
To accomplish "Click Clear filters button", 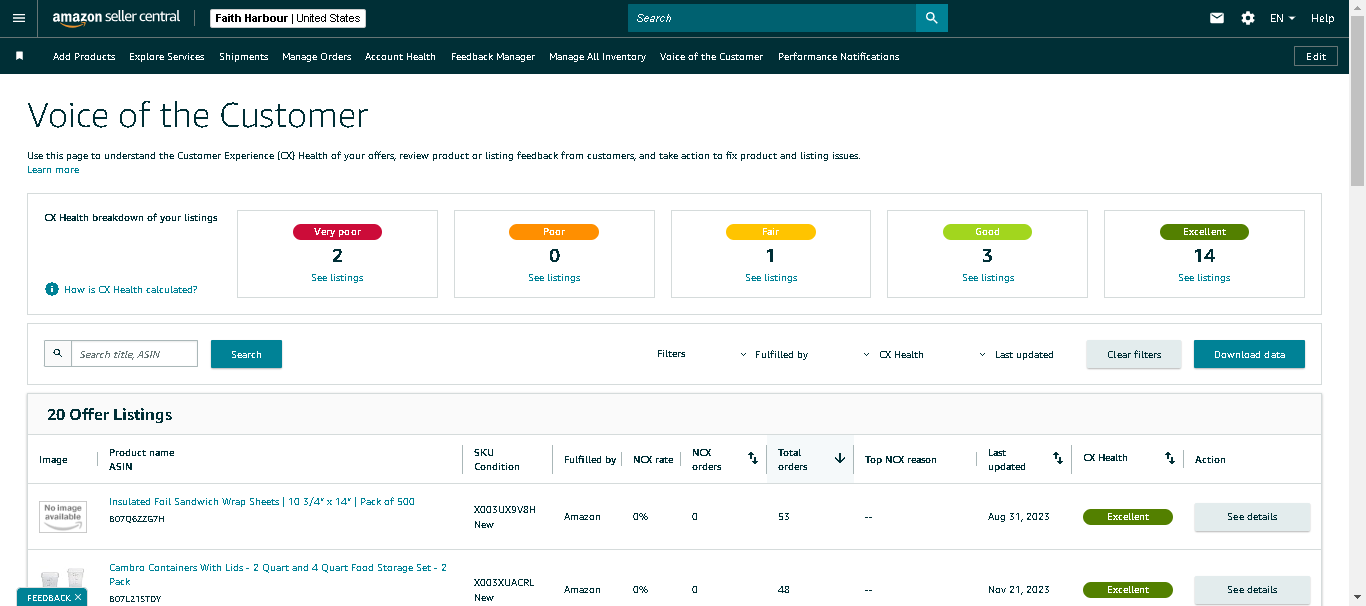I will [x=1134, y=354].
